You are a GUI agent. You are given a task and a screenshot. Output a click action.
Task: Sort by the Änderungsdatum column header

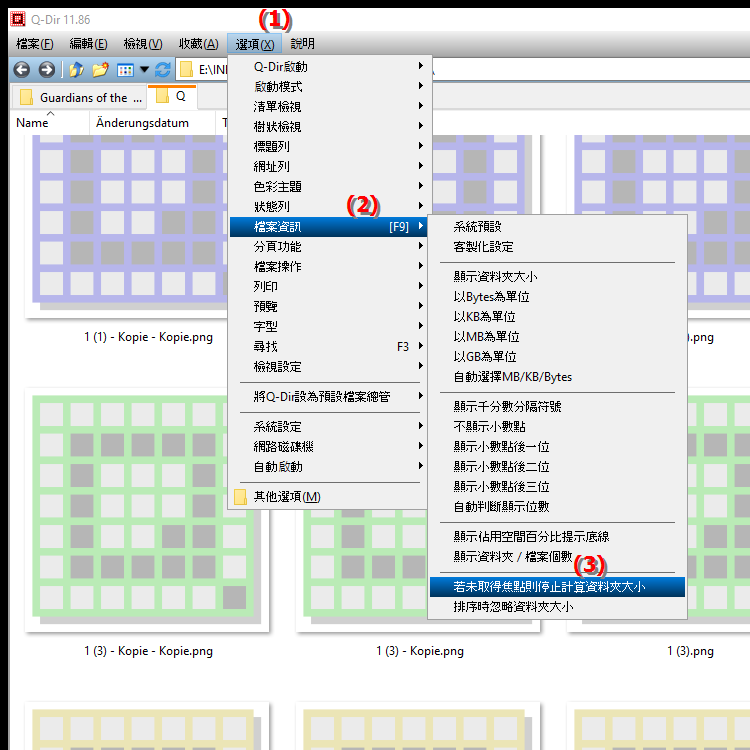click(x=152, y=123)
